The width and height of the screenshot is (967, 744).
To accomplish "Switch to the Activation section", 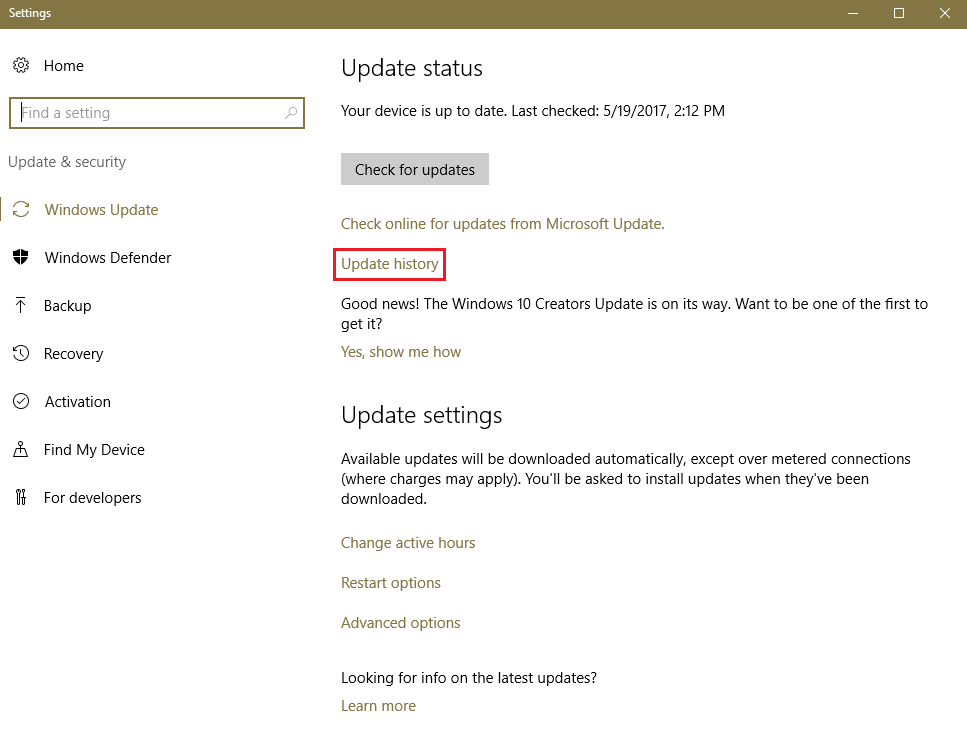I will (78, 402).
